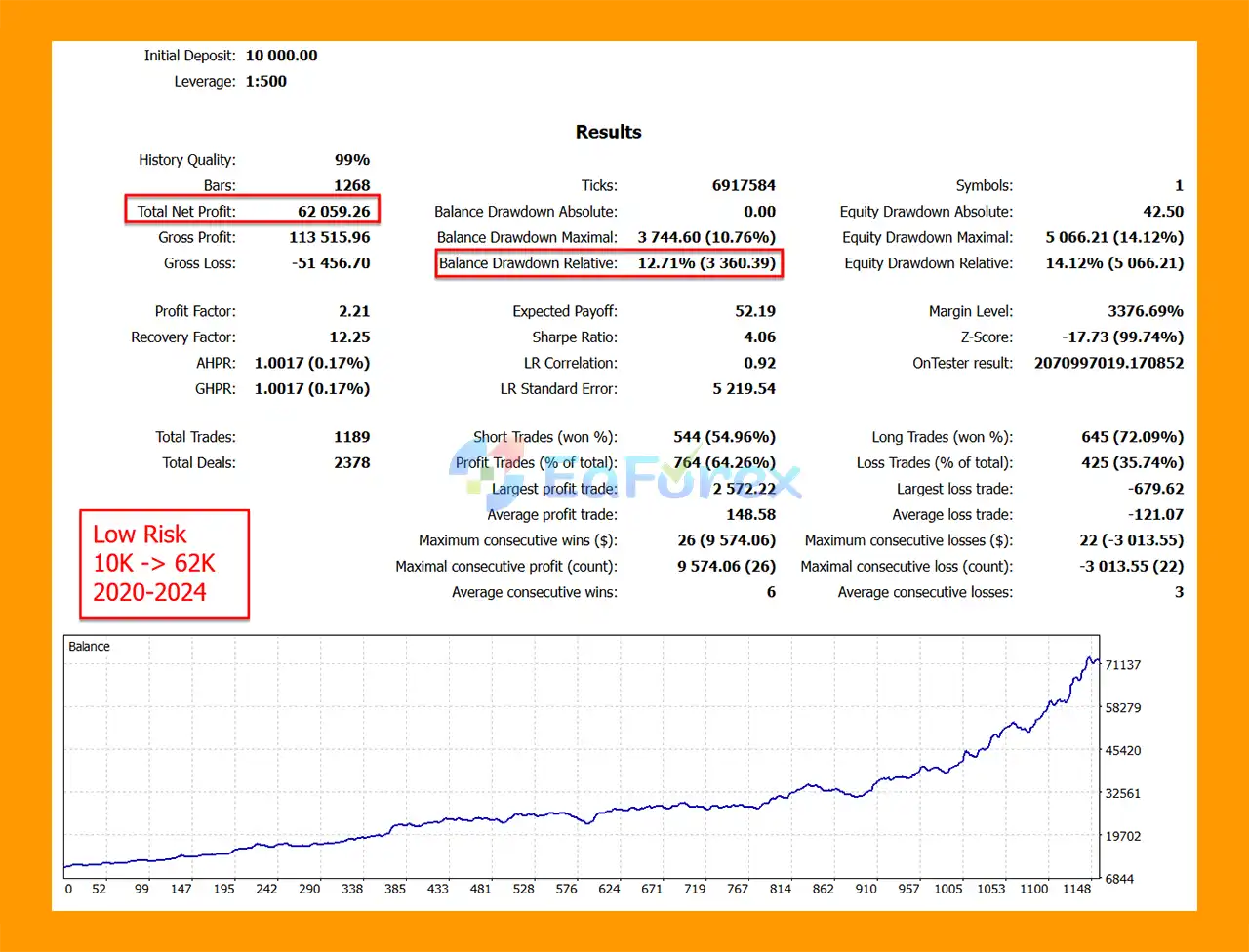Click the Leverage value 1:500
The height and width of the screenshot is (952, 1249).
(265, 81)
